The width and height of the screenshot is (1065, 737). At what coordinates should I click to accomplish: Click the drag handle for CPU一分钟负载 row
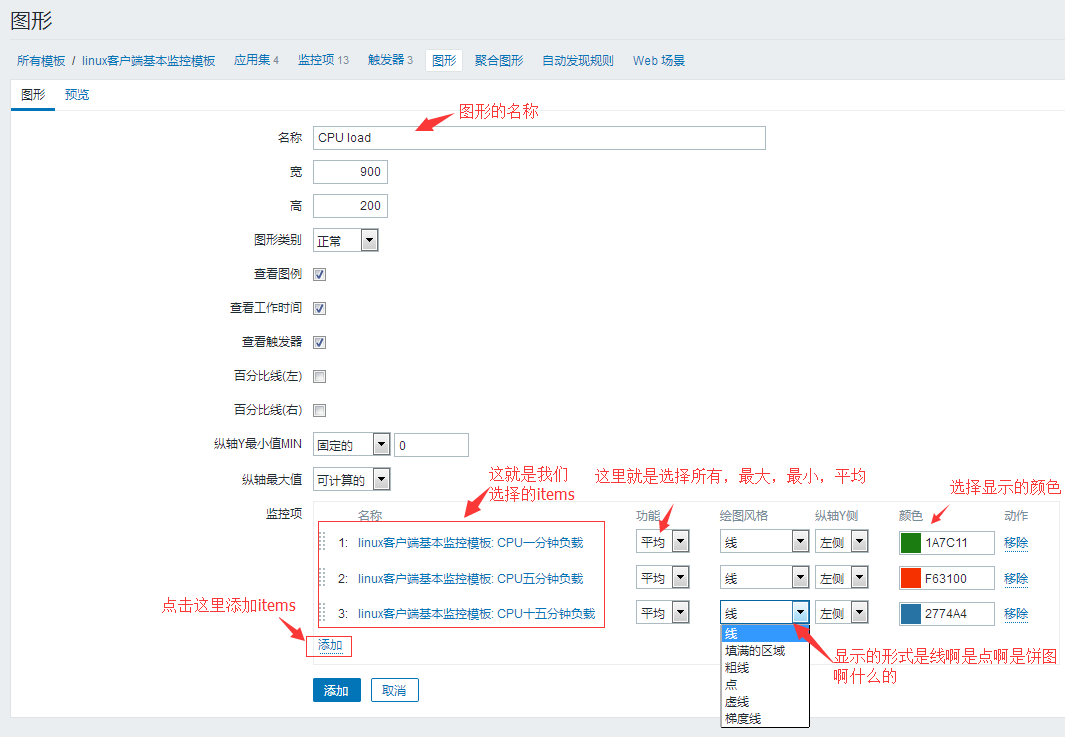323,542
